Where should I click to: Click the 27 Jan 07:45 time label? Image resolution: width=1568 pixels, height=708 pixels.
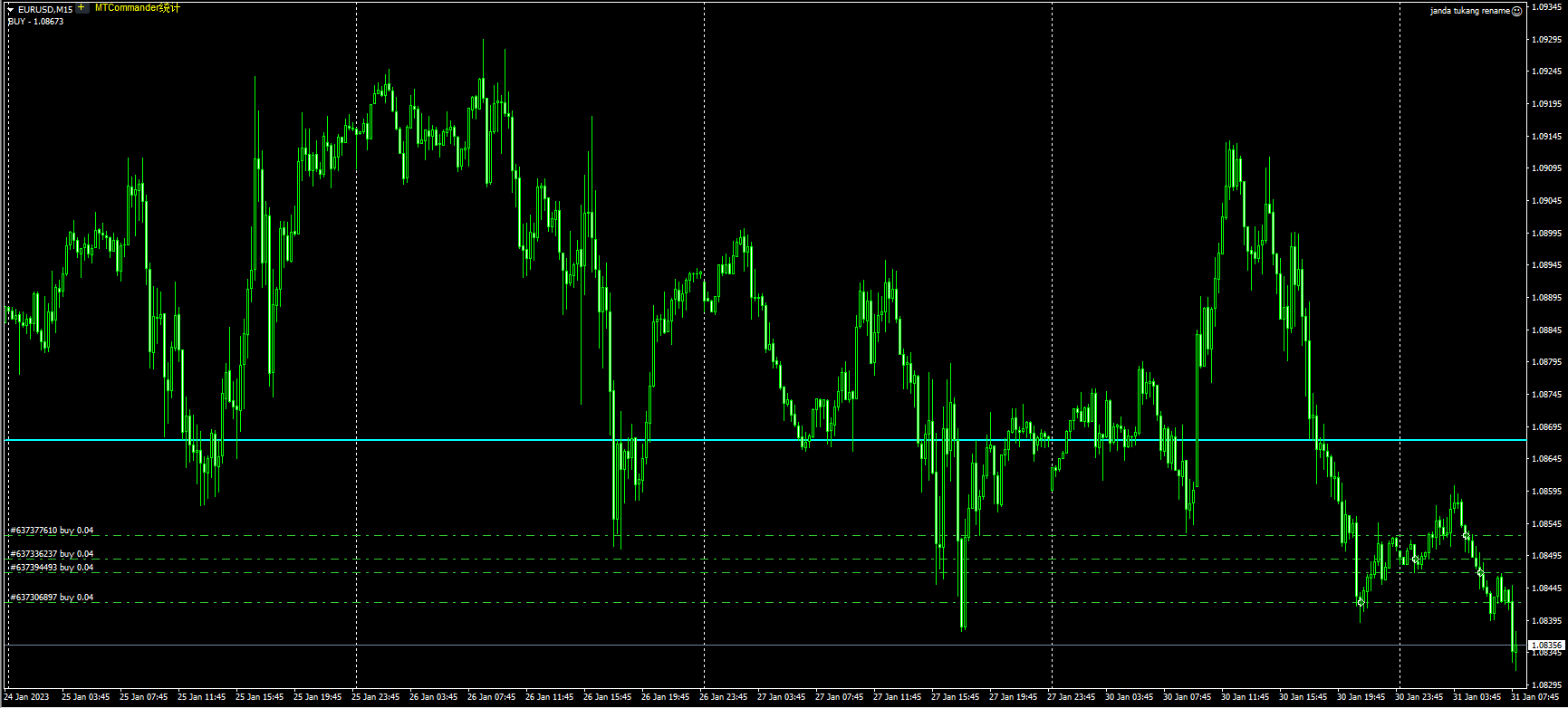coord(841,698)
